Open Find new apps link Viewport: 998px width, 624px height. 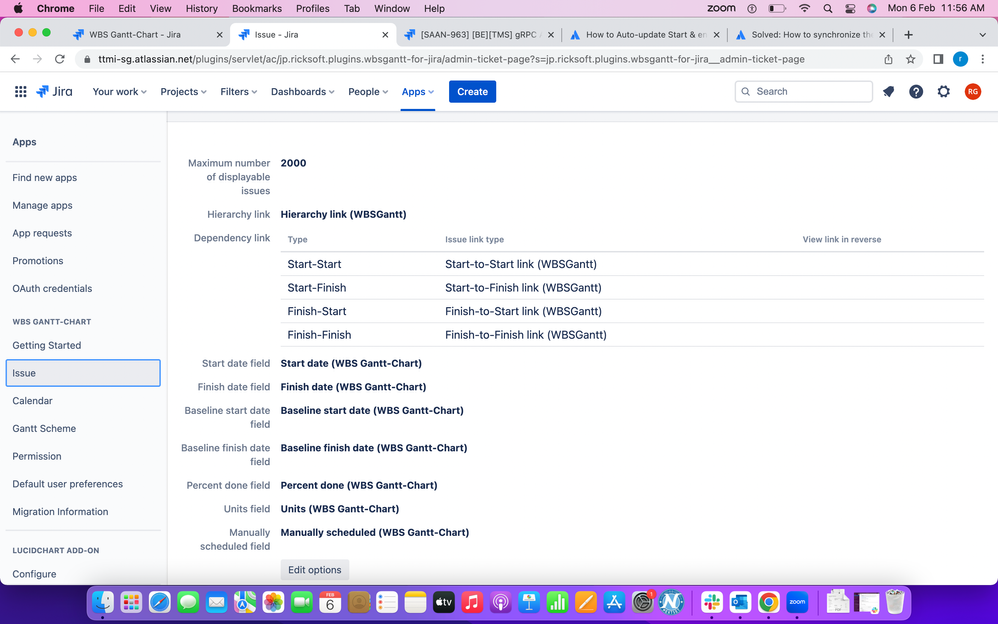pos(45,178)
